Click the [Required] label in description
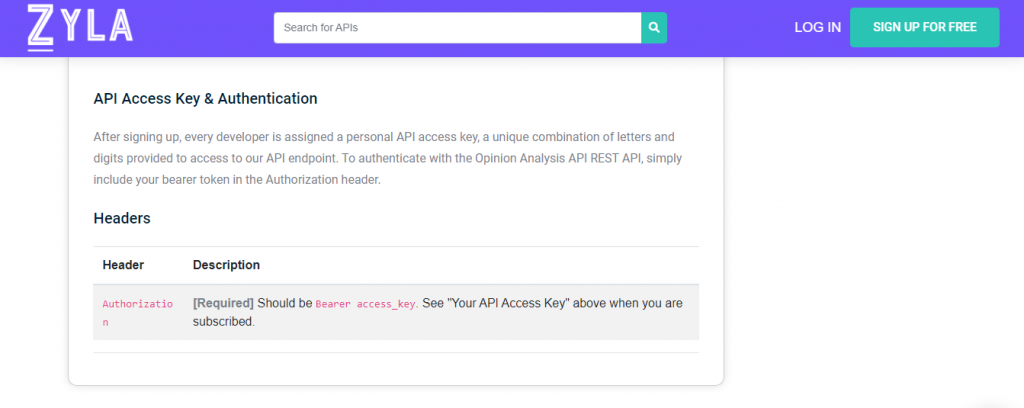Viewport: 1024px width, 408px height. pos(223,304)
